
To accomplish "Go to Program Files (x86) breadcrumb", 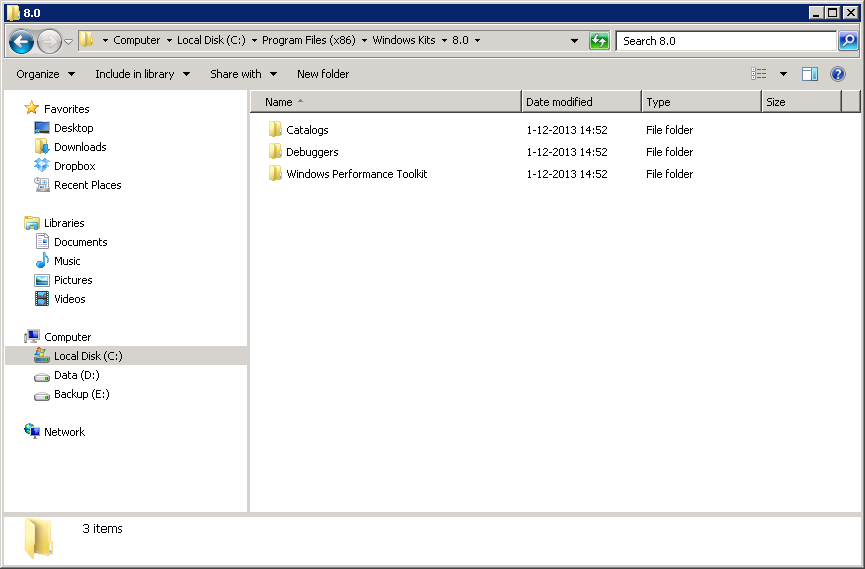I will (308, 40).
